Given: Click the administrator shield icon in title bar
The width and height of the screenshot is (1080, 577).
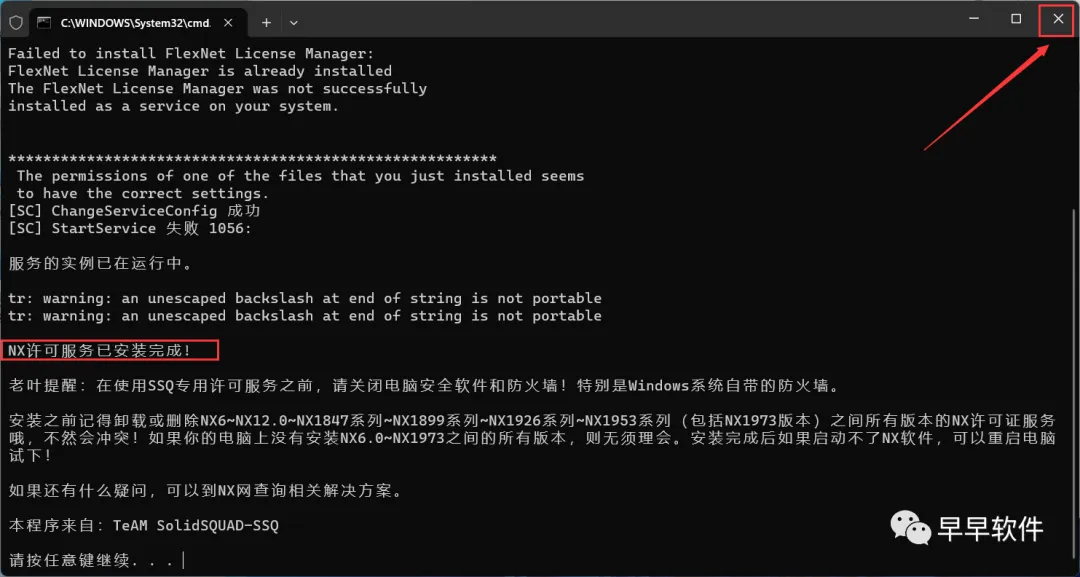Looking at the screenshot, I should [16, 23].
